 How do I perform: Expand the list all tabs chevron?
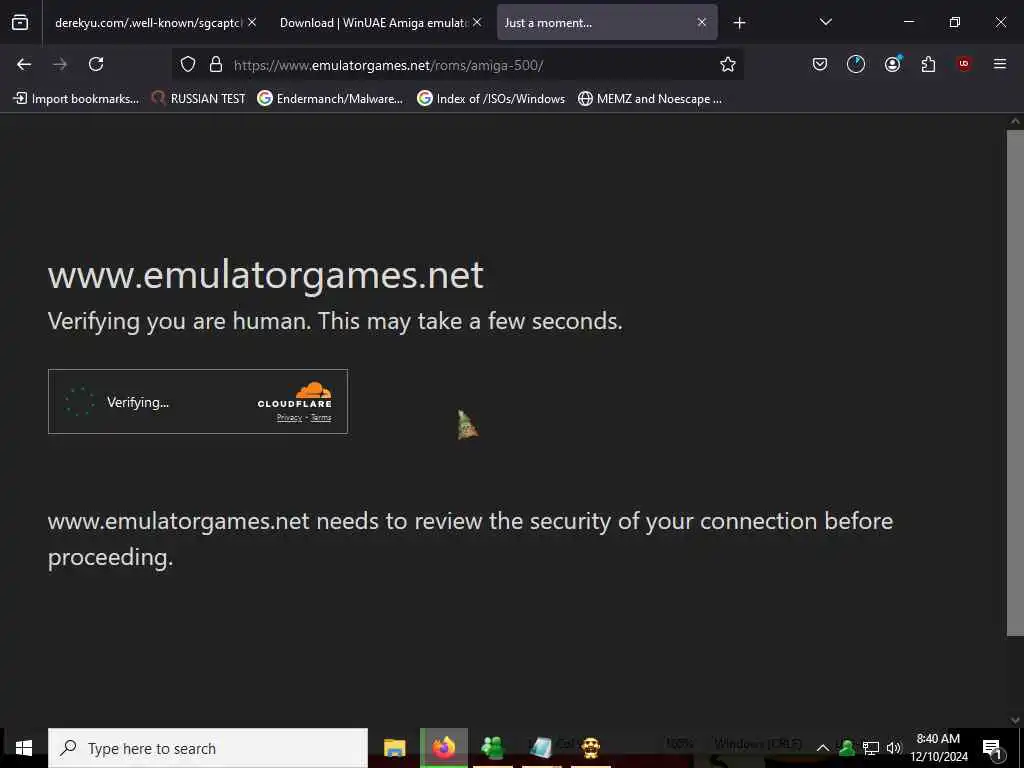click(x=825, y=22)
